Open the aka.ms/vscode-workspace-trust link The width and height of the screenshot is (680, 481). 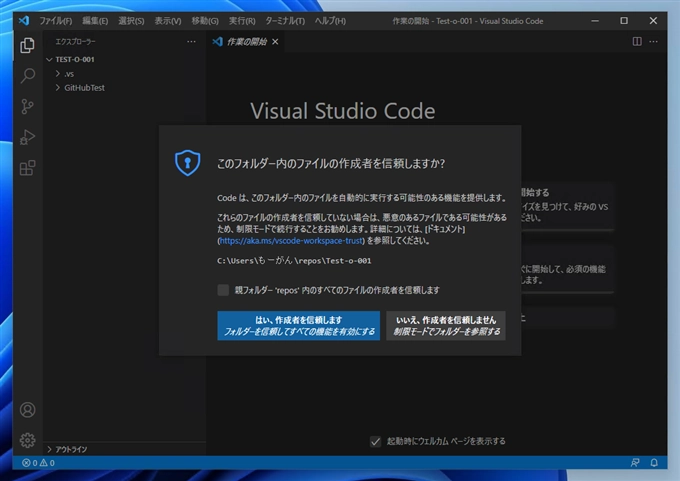click(291, 241)
